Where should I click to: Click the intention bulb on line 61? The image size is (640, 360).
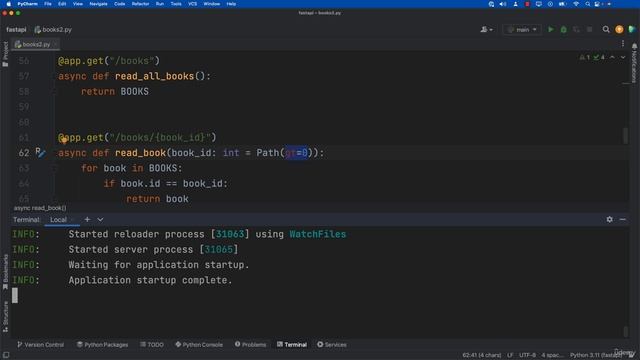pyautogui.click(x=64, y=140)
